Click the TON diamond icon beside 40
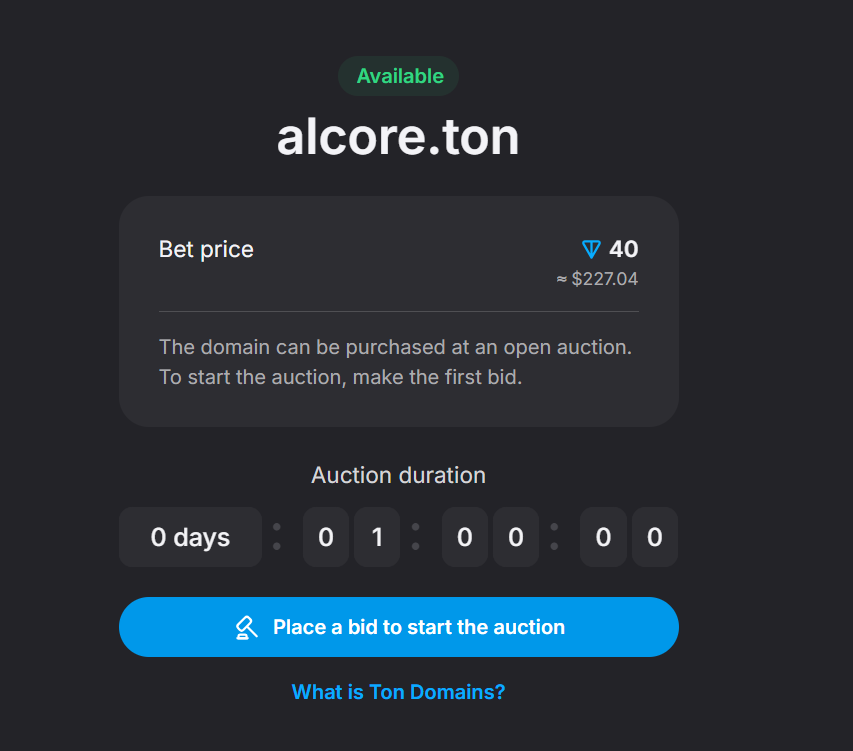Screen dimensions: 853x751 click(x=592, y=249)
